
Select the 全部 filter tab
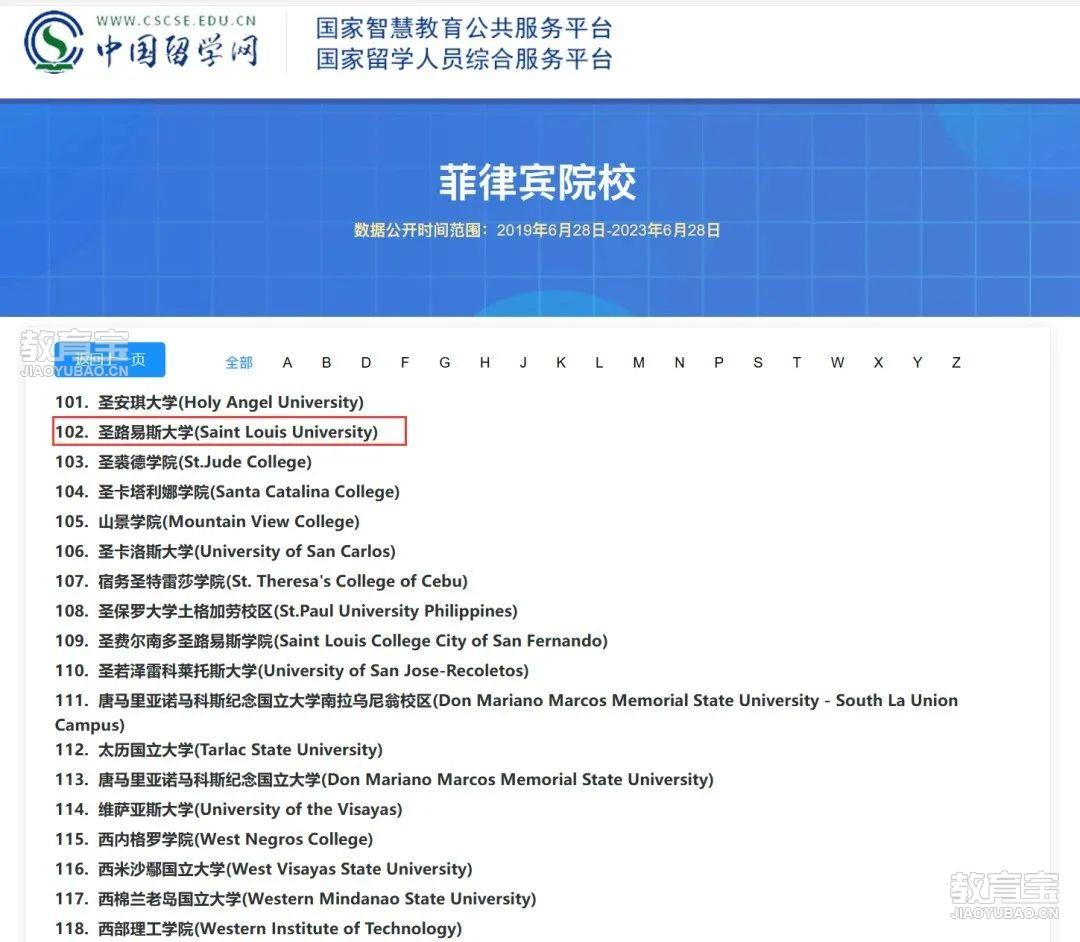(x=239, y=362)
